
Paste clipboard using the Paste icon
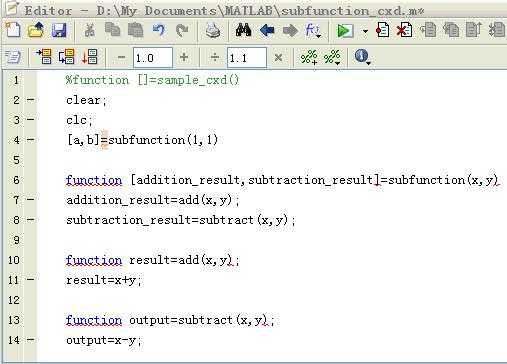135,30
